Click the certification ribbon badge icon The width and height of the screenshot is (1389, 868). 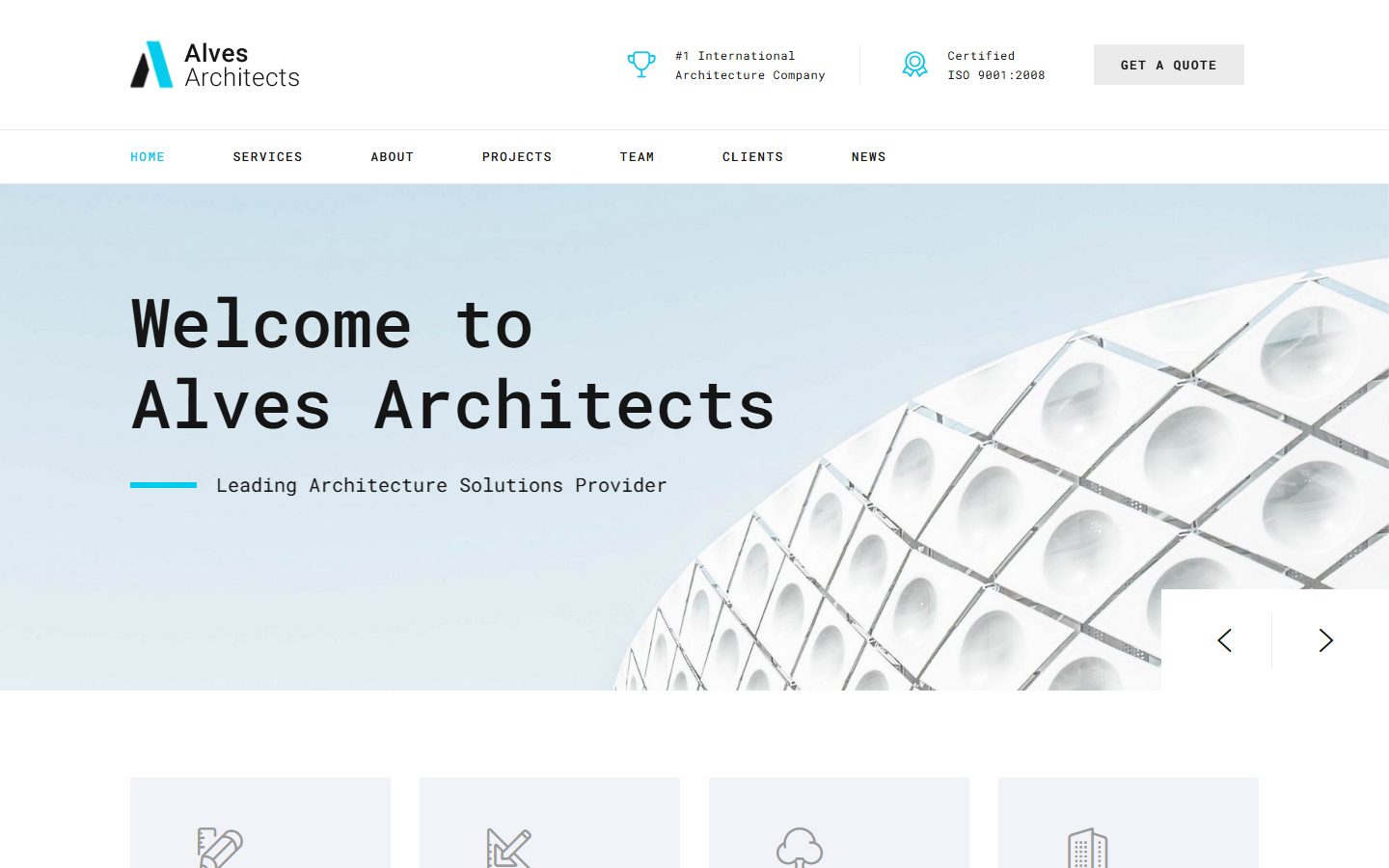[914, 65]
